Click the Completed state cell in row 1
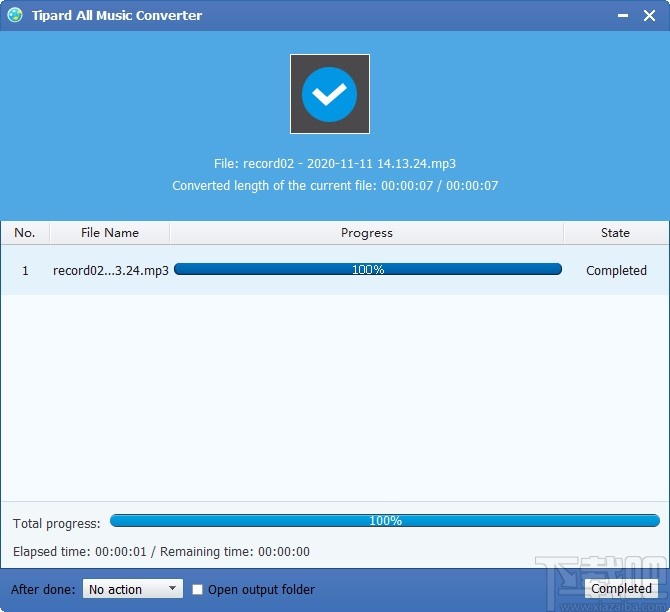 coord(616,271)
